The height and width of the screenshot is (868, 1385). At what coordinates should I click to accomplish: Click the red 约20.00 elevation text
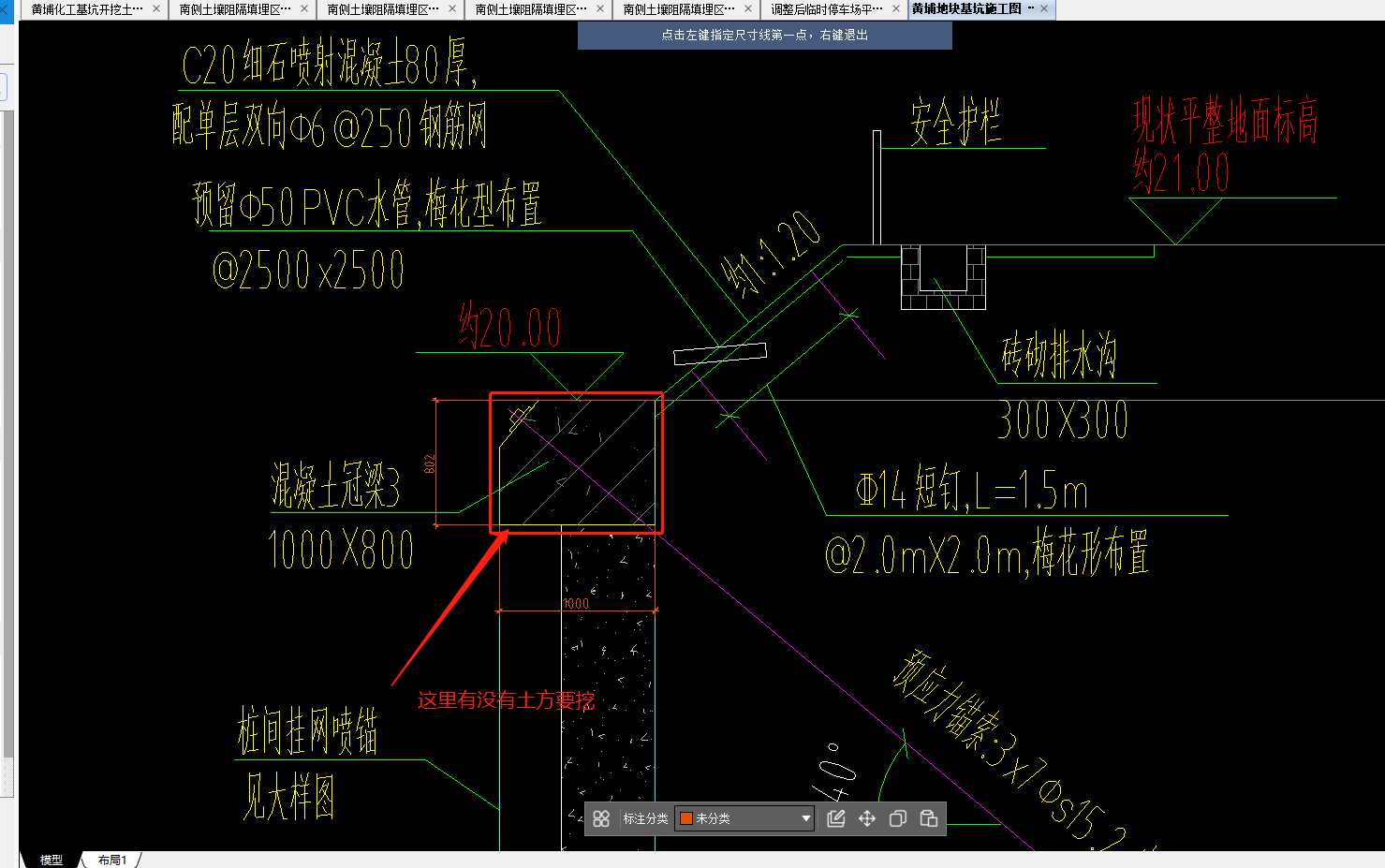[x=510, y=326]
